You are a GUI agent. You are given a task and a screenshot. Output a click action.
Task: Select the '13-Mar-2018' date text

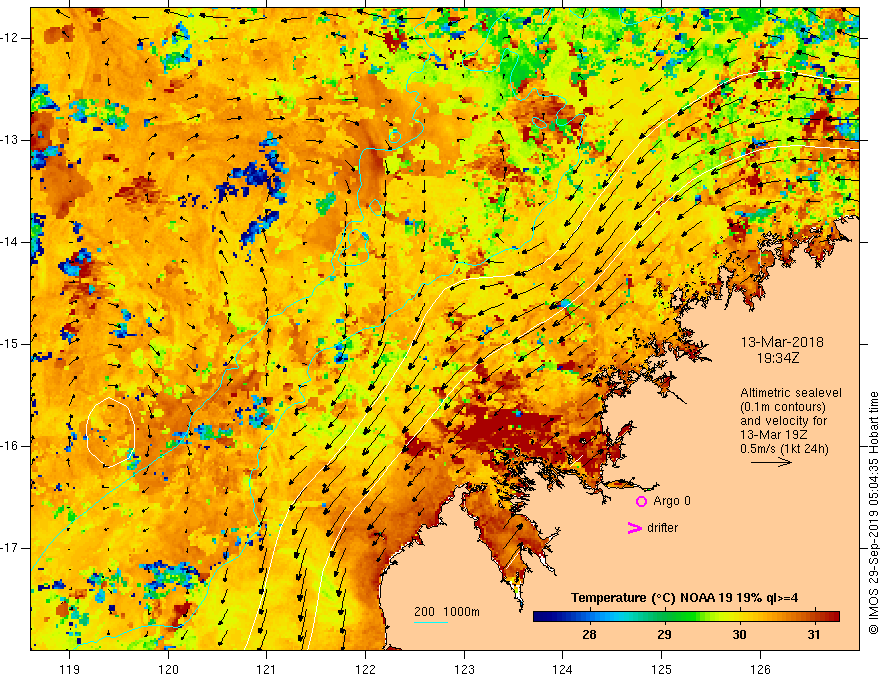coord(782,342)
